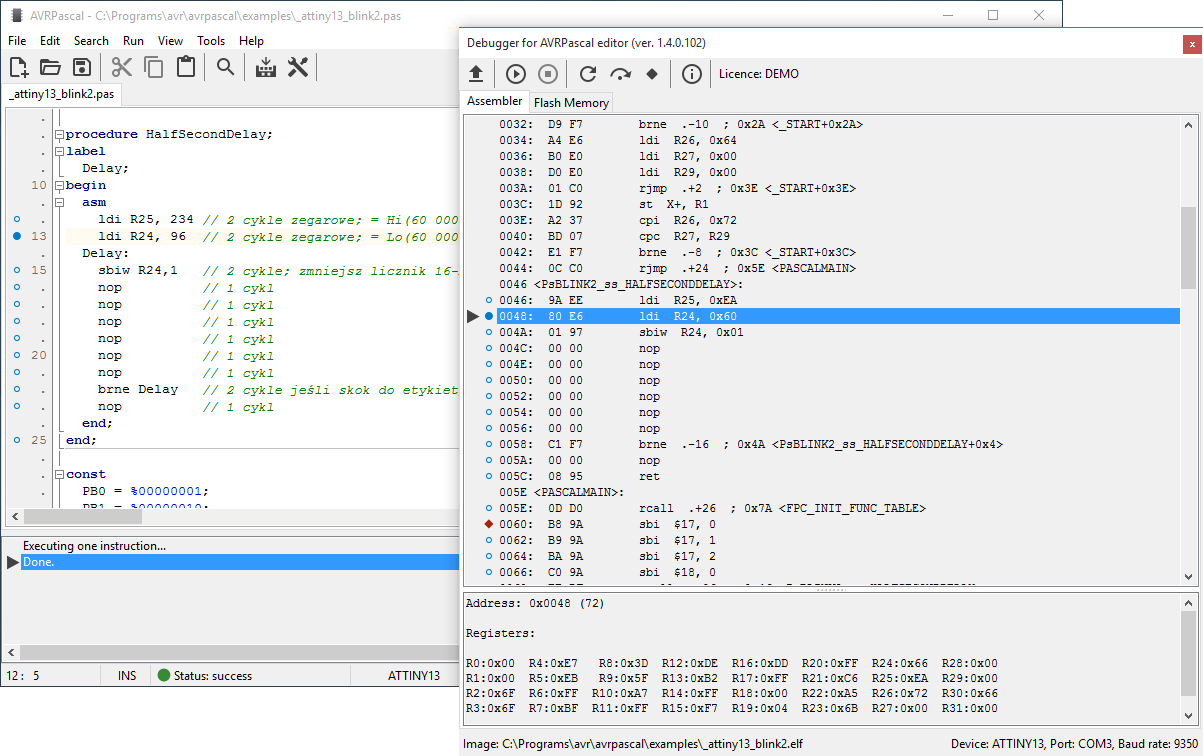This screenshot has width=1203, height=756.
Task: Open the debugger info icon
Action: 691,74
